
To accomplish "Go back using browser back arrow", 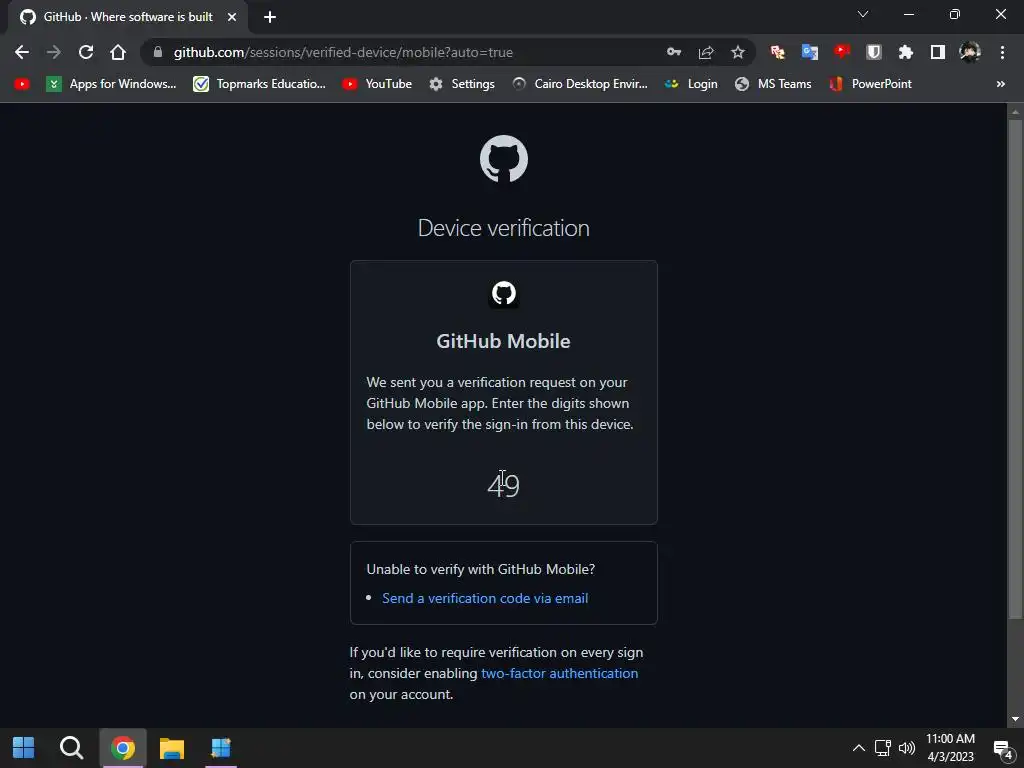I will (x=22, y=52).
